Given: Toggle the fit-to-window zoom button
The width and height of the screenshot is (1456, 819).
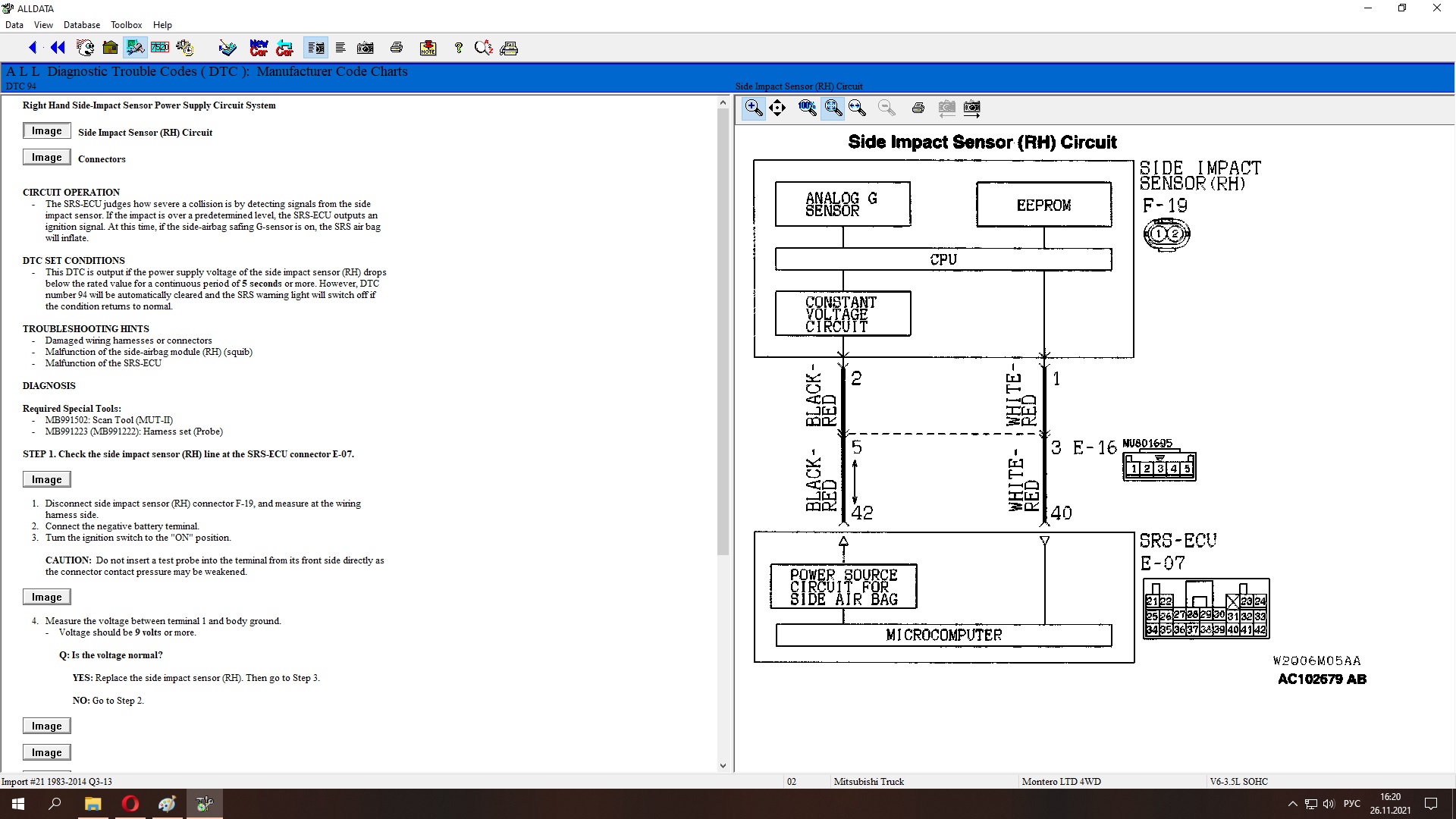Looking at the screenshot, I should [833, 108].
